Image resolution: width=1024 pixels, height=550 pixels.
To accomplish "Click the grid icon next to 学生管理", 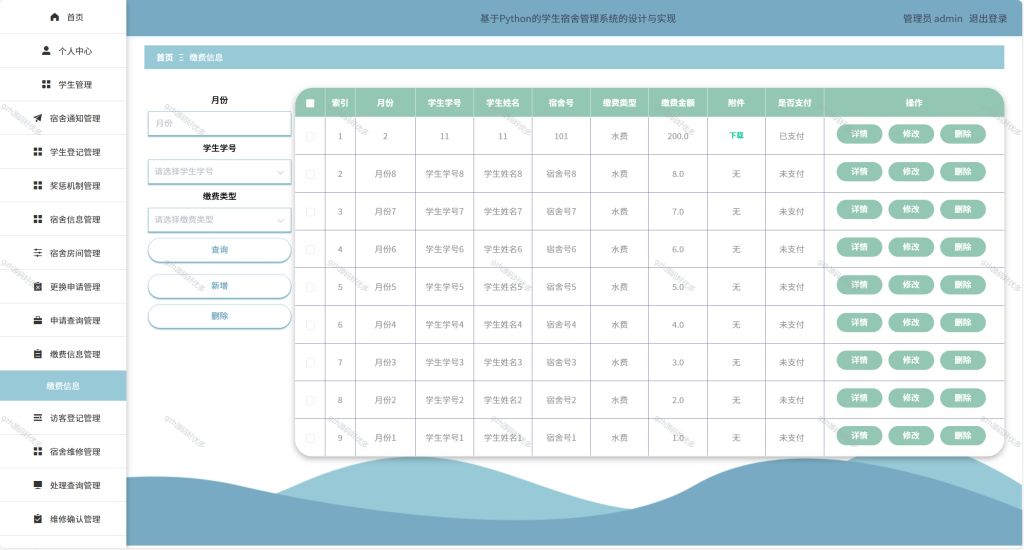I will [46, 84].
